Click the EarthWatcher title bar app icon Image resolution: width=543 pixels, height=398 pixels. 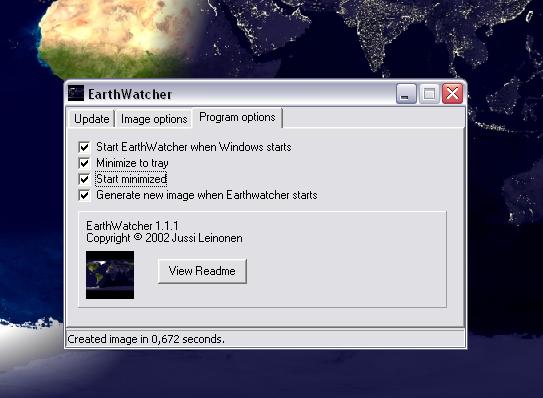point(76,93)
